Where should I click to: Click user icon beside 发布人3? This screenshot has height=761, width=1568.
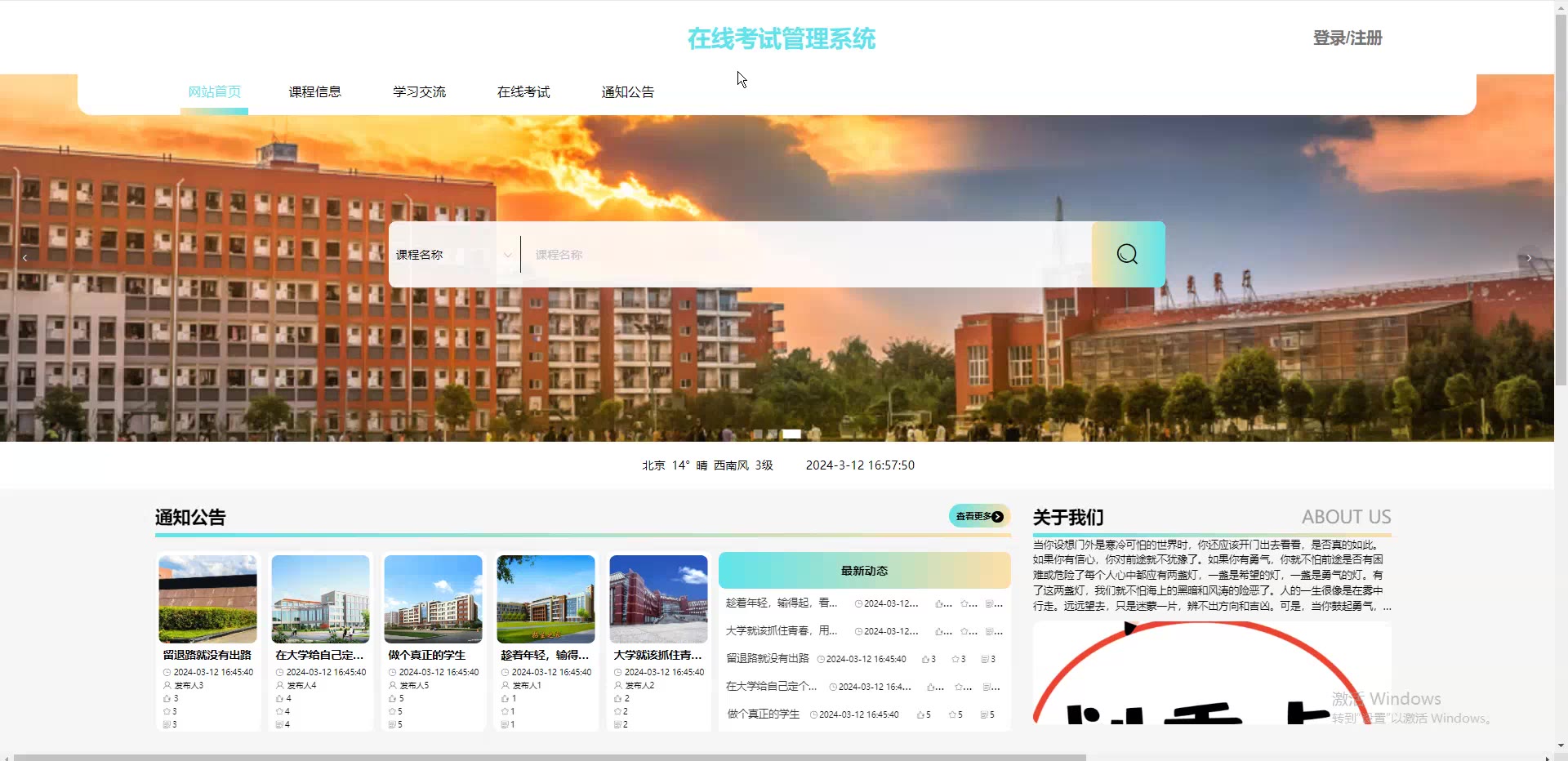167,686
